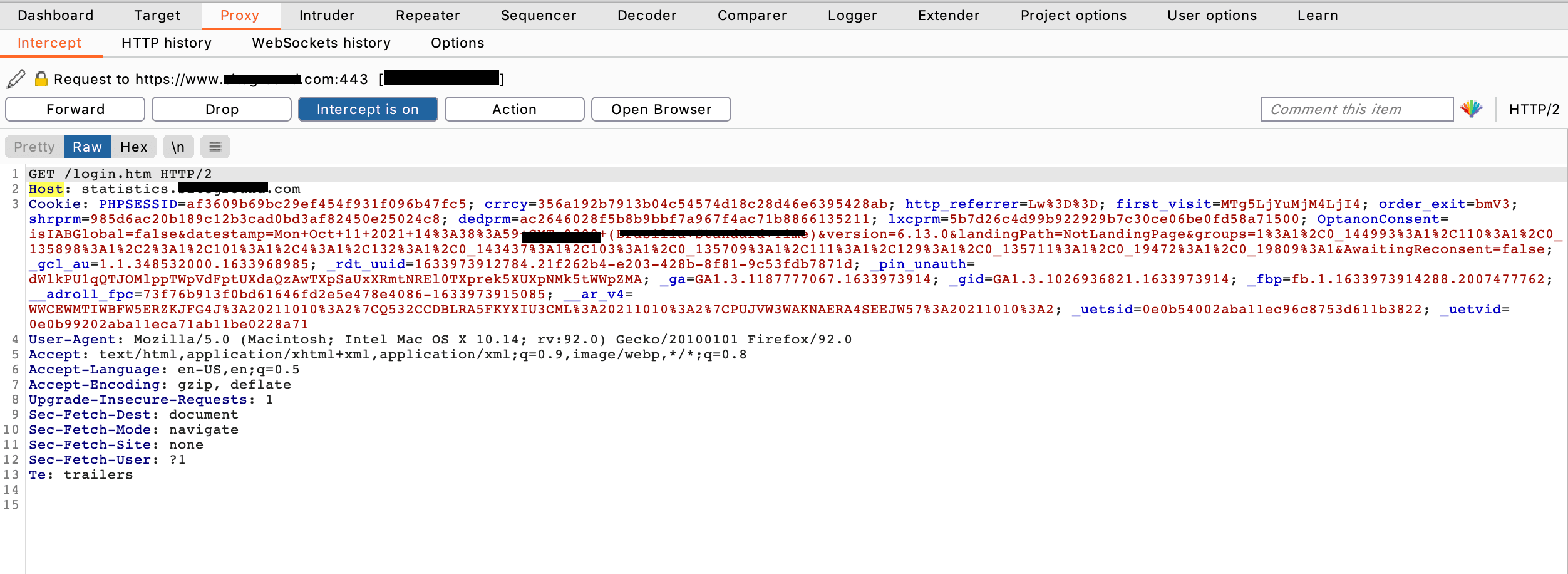Click the _rdt_uuid cookie name
This screenshot has width=1568, height=574.
click(x=366, y=264)
